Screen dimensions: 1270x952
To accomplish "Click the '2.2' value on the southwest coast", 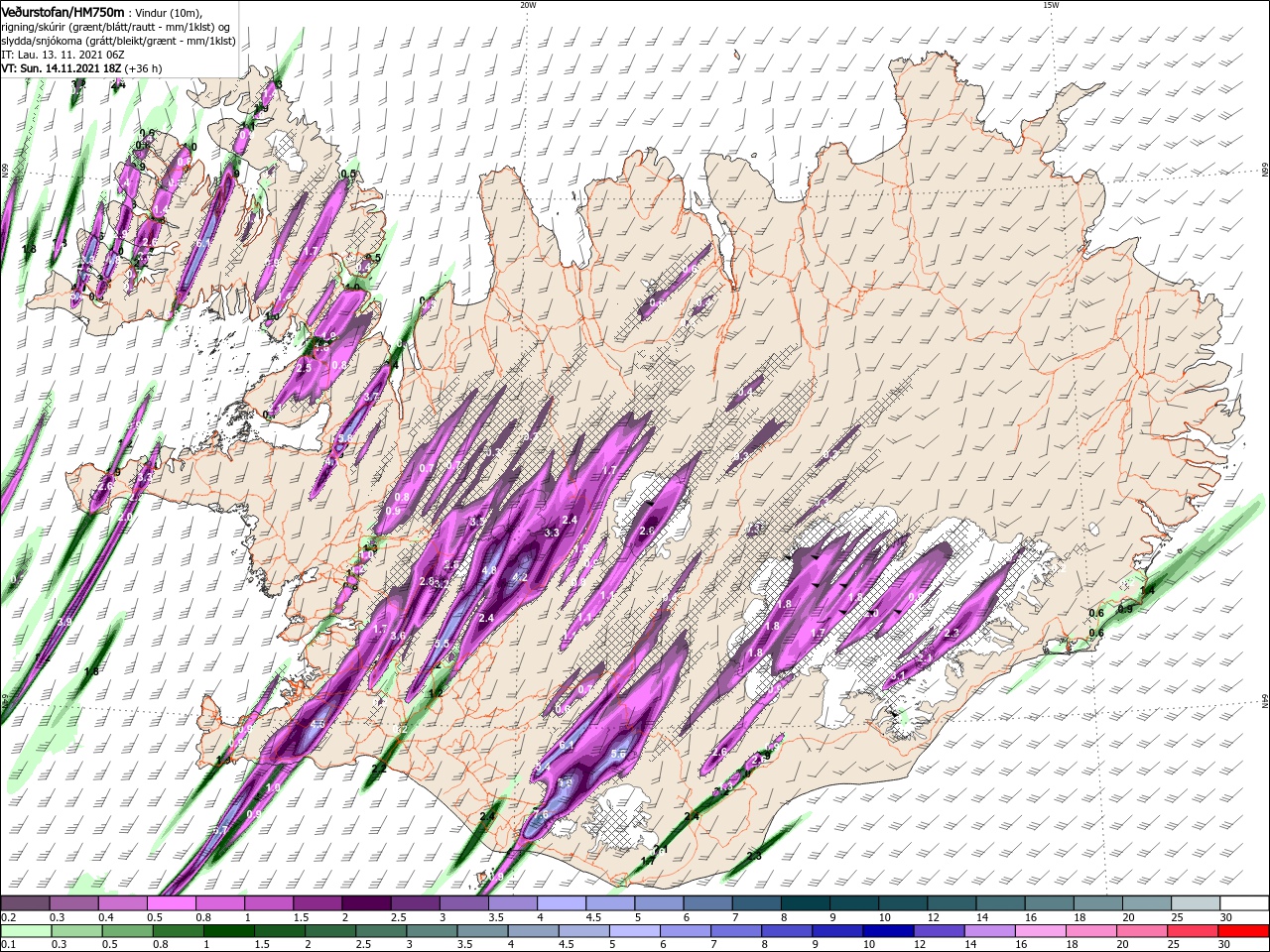I will pos(379,769).
